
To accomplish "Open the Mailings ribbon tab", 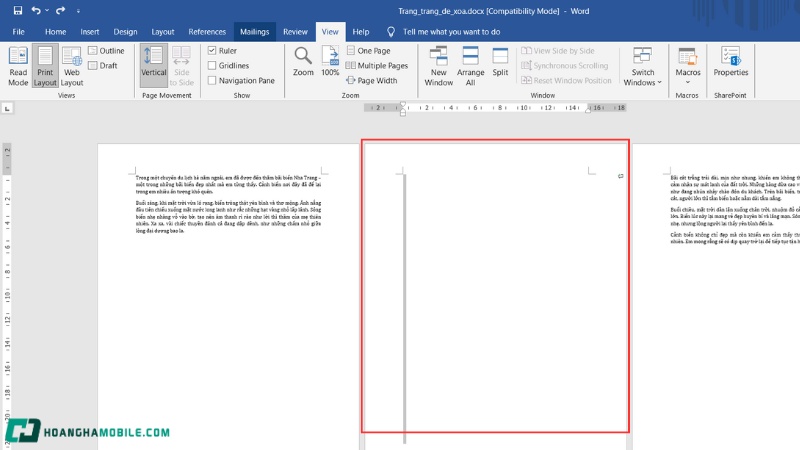I will pyautogui.click(x=254, y=32).
